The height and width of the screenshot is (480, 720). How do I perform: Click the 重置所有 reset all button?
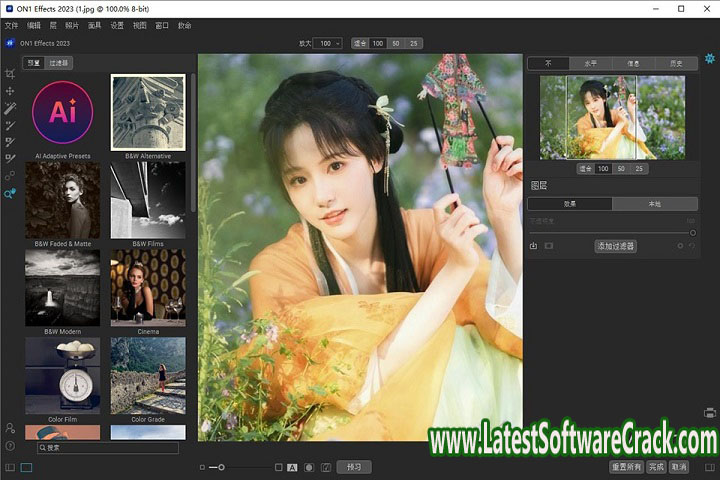click(626, 467)
